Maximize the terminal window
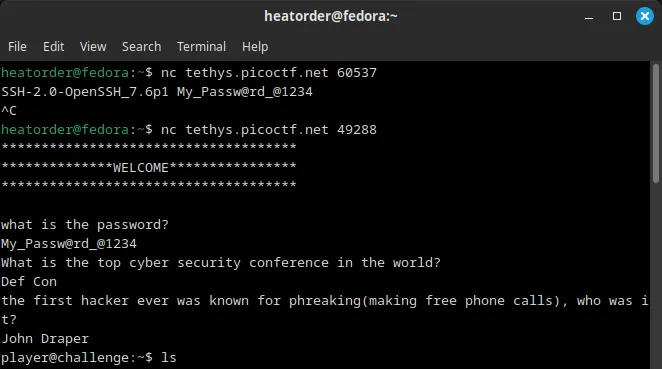Screen dimensions: 662x369 [617, 16]
